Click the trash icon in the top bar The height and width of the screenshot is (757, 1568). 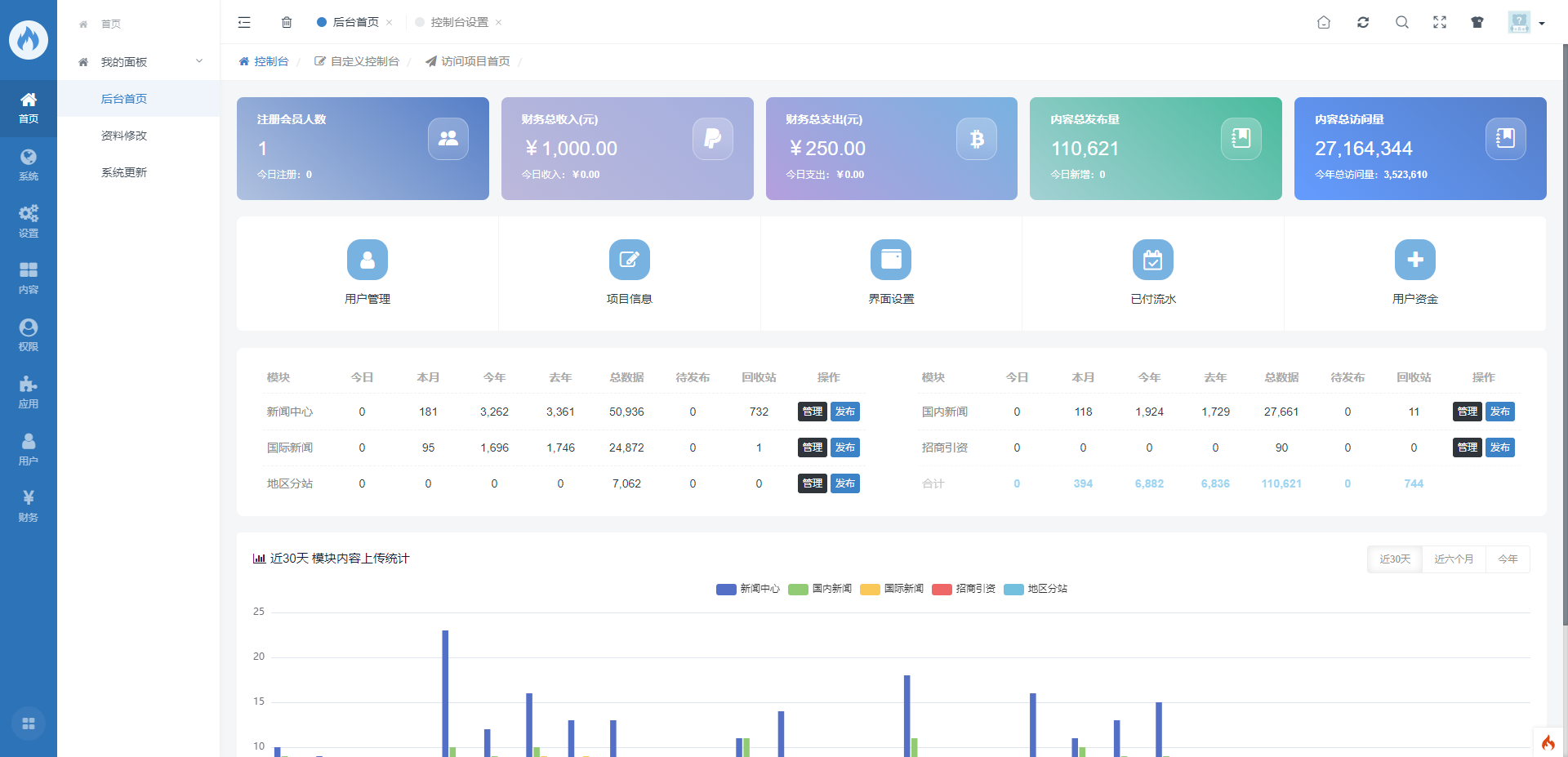287,22
